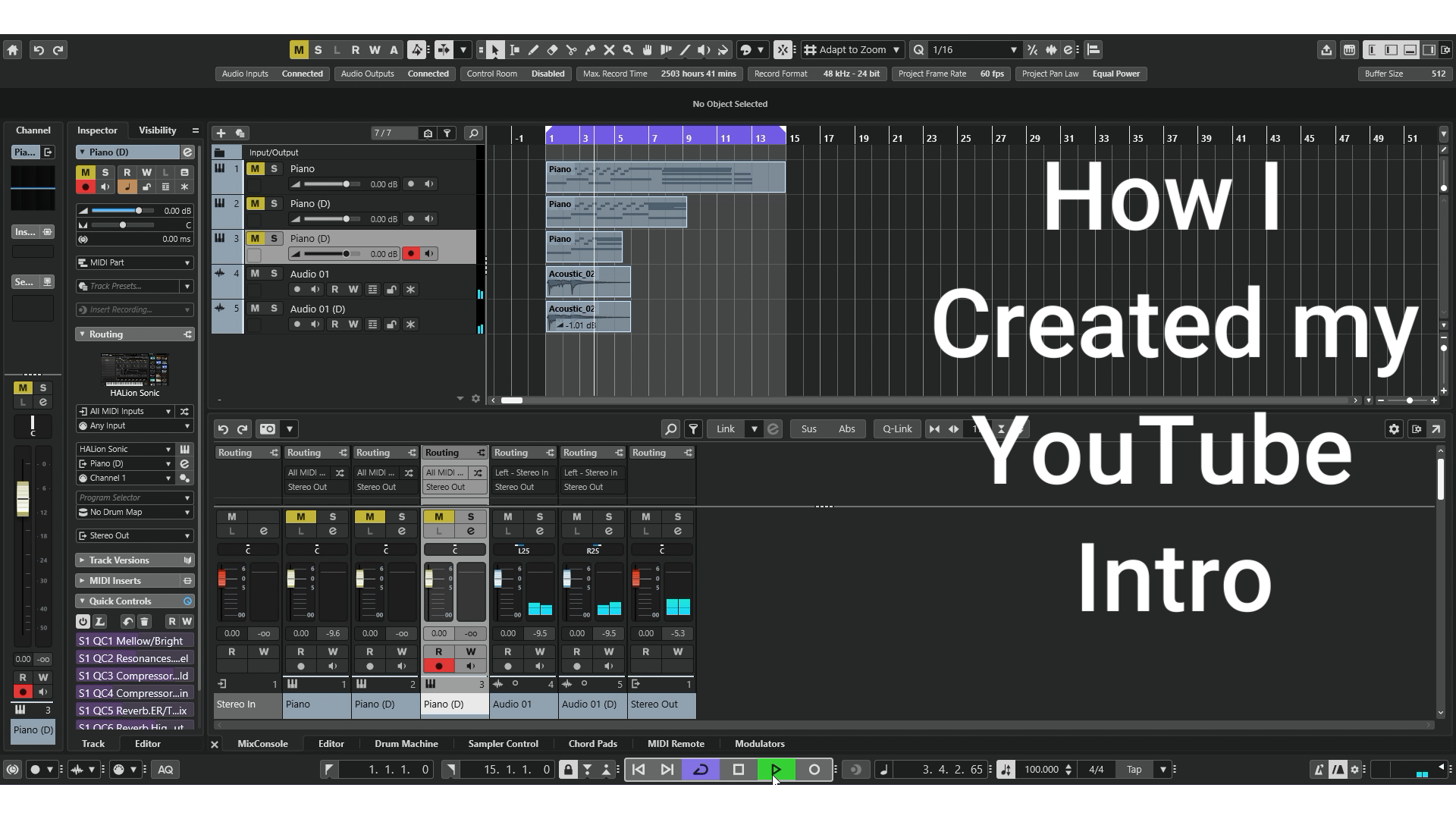Image resolution: width=1456 pixels, height=819 pixels.
Task: Select the Play speaker tool
Action: (x=704, y=50)
